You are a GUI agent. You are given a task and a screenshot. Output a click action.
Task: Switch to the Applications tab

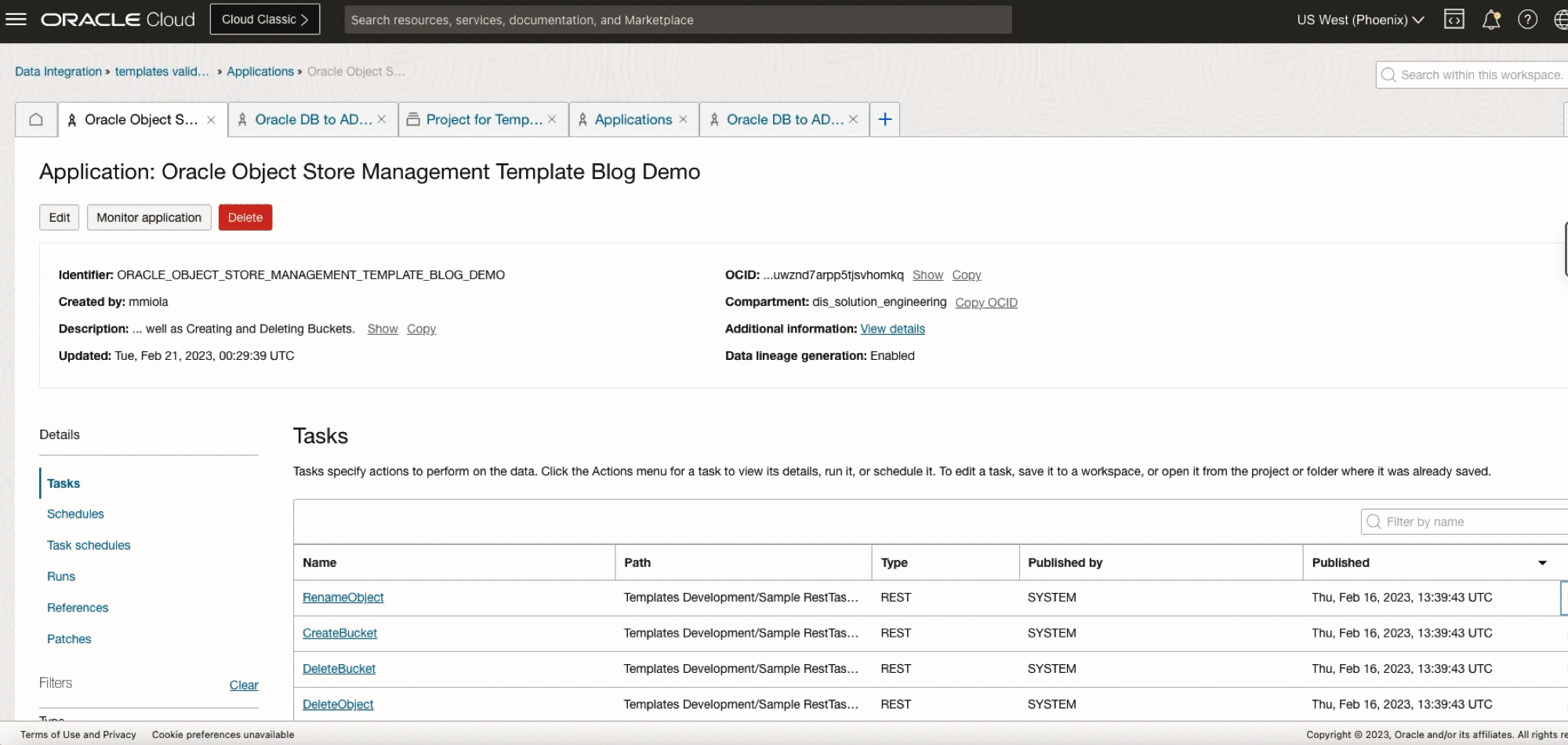pos(633,120)
